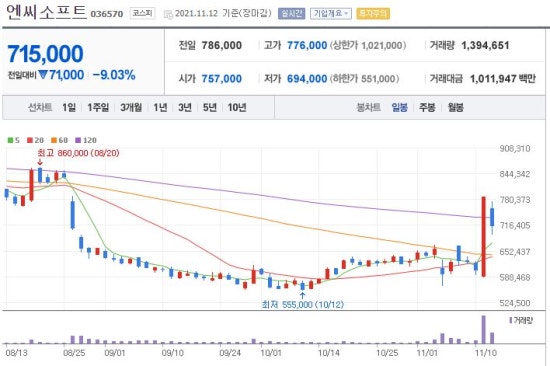The height and width of the screenshot is (366, 550).
Task: Select the 1일 line chart tab
Action: (x=69, y=107)
